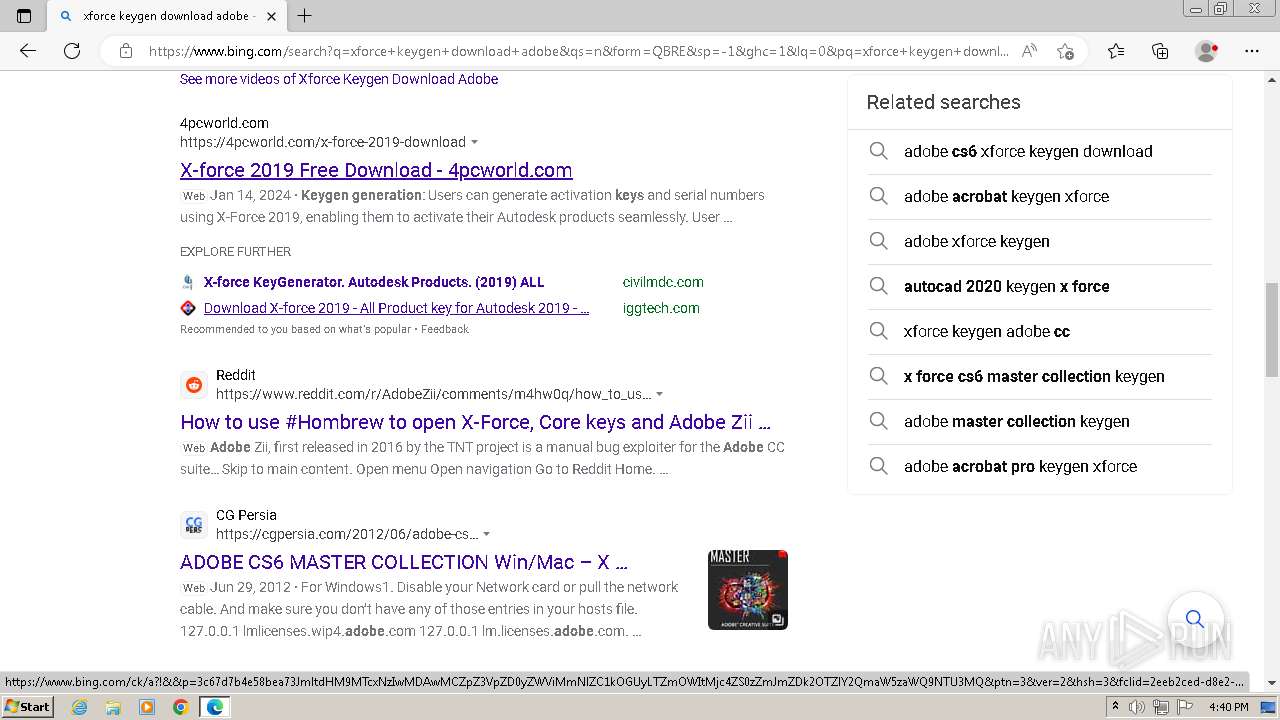Viewport: 1280px width, 720px height.
Task: Open the Adobe Master Collection thumbnail
Action: (x=748, y=590)
